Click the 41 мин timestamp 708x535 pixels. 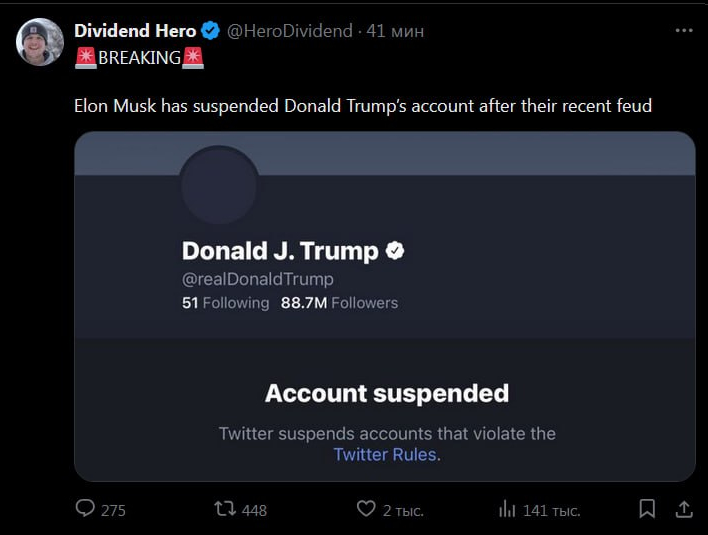click(395, 31)
